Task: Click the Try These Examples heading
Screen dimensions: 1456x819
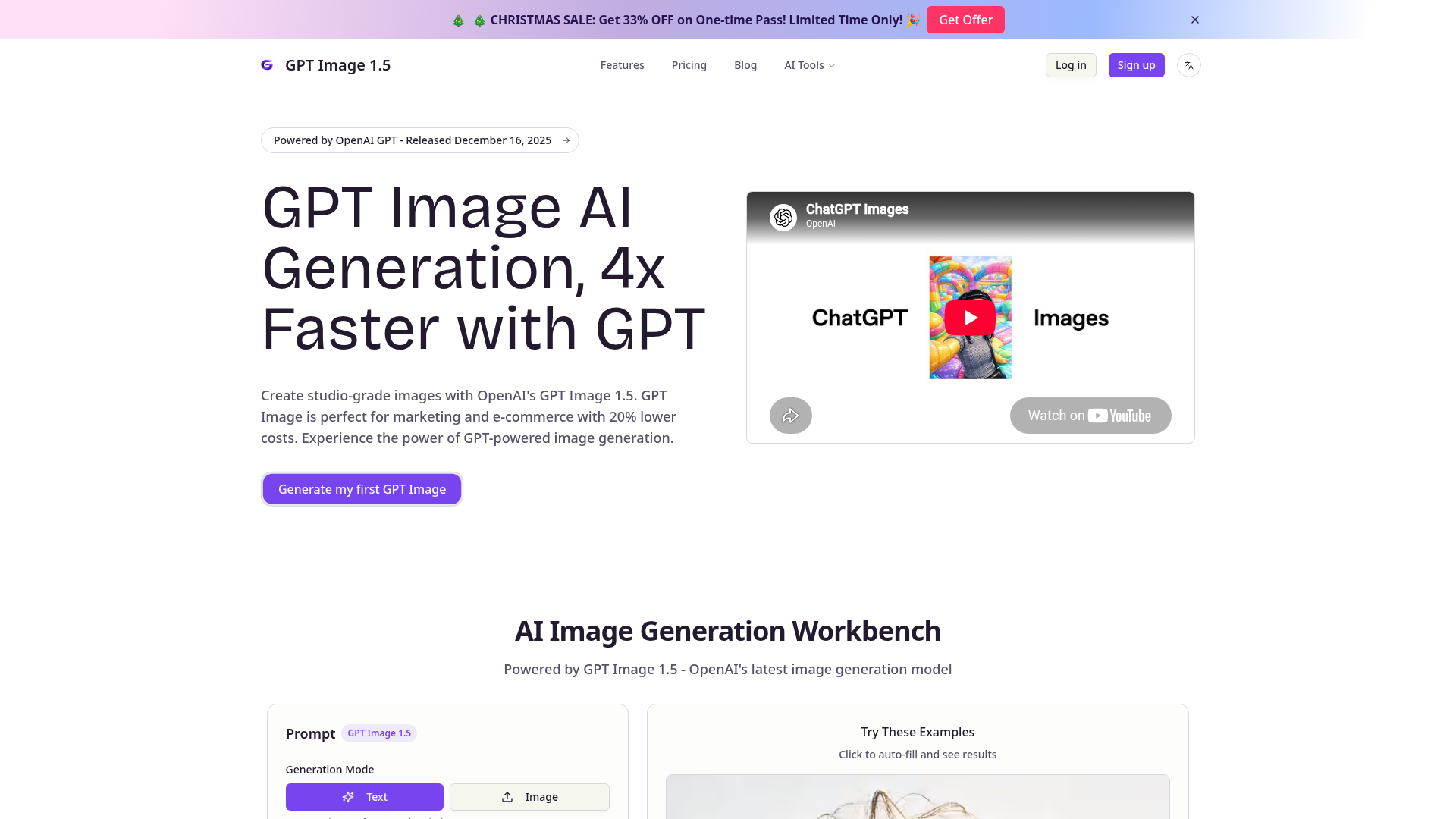Action: tap(918, 732)
